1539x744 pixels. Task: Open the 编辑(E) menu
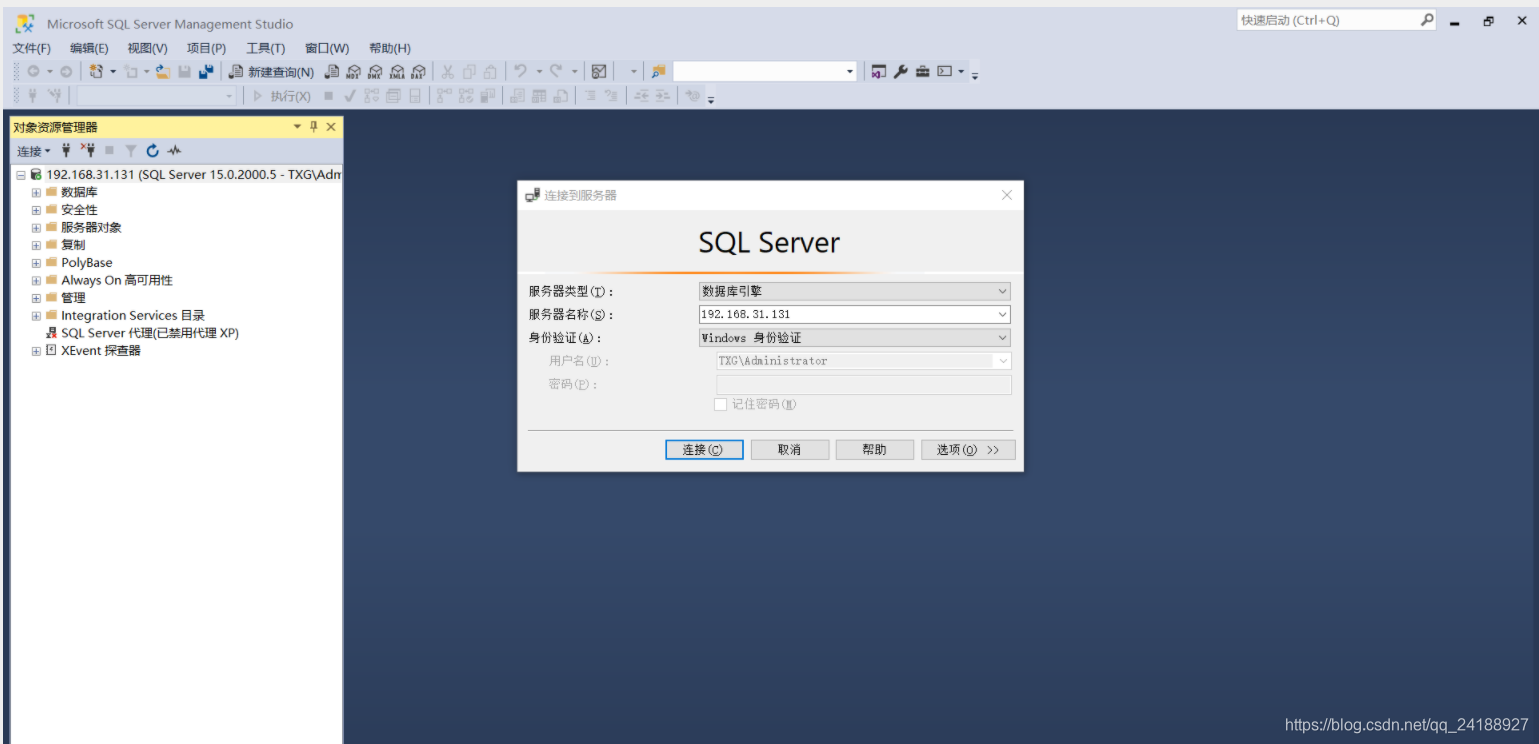coord(89,48)
